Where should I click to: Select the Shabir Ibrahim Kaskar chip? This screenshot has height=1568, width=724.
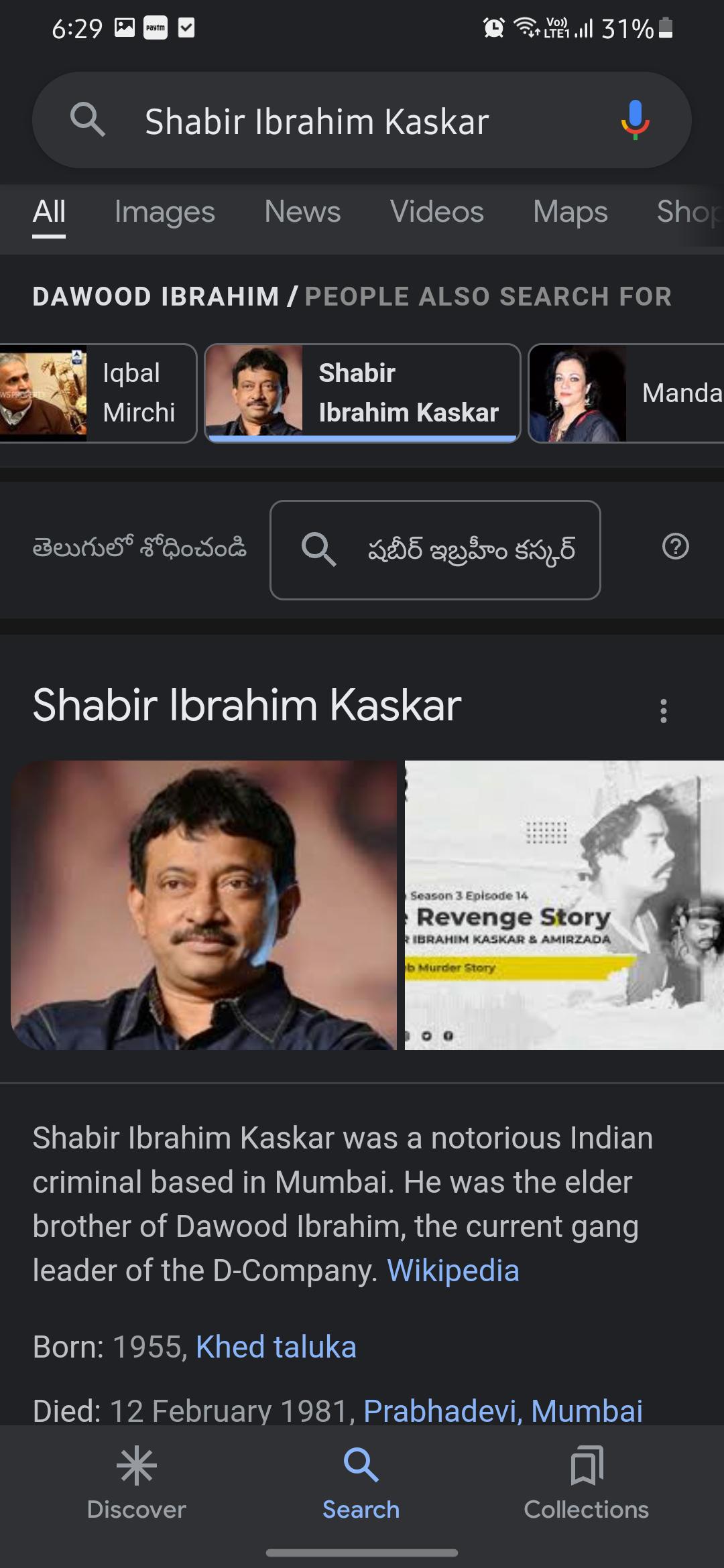pos(363,393)
